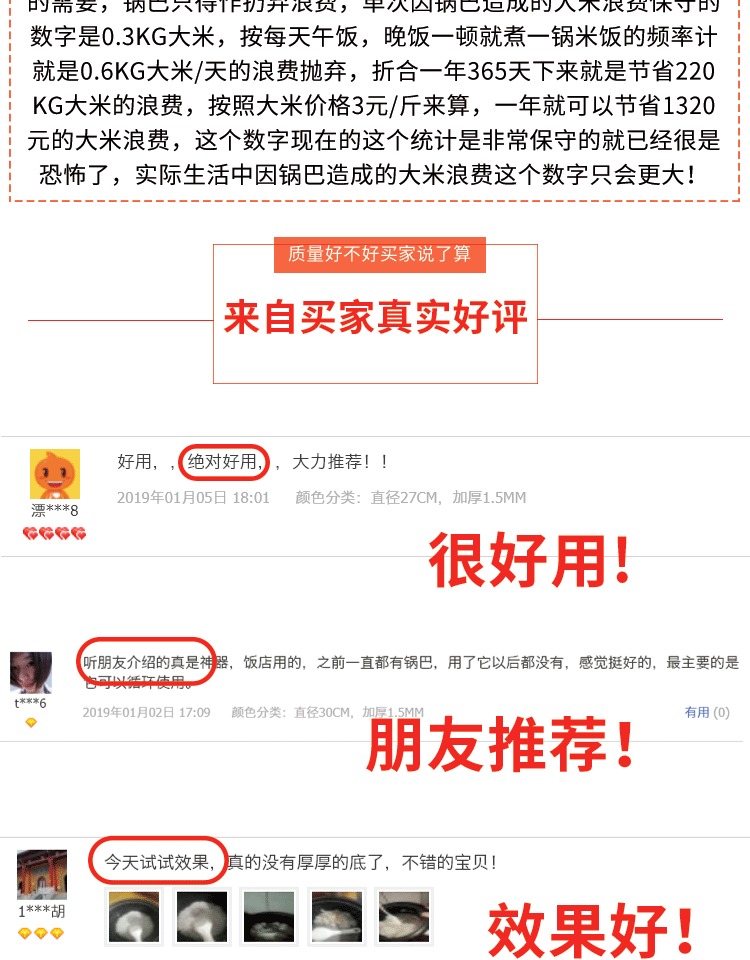Screen dimensions: 750x960
Task: Click the orange 质量好不好买家说了算 banner
Action: 380,255
